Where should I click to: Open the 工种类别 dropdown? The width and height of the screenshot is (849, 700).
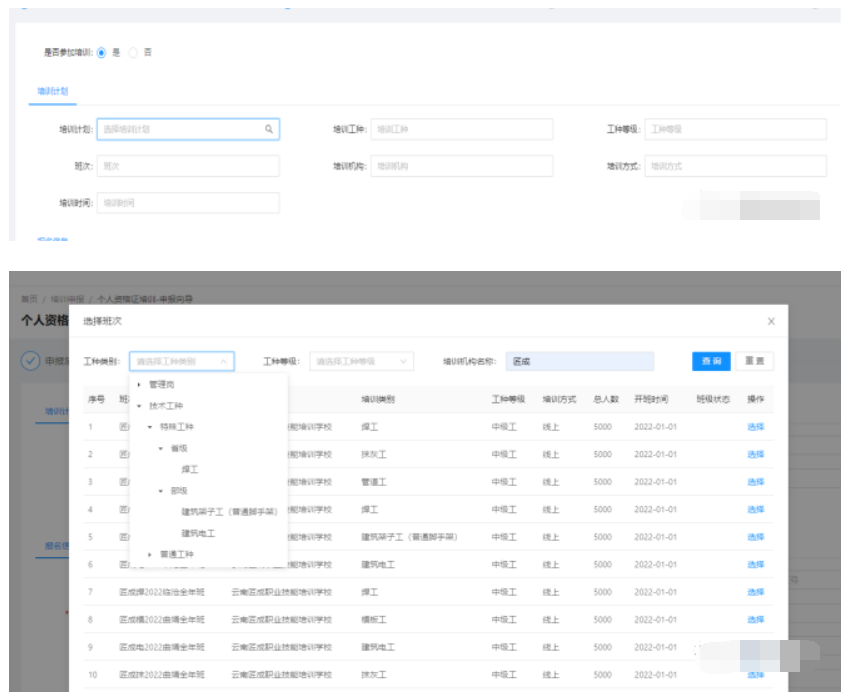[182, 361]
